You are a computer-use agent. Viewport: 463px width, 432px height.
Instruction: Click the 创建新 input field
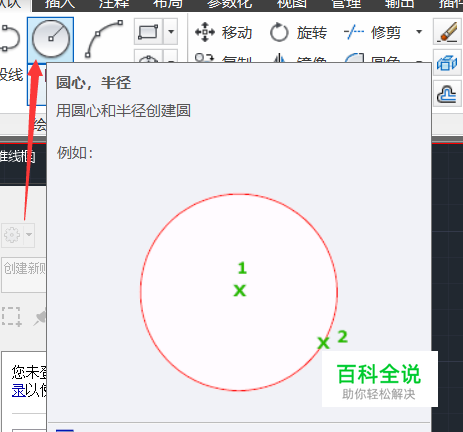24,275
